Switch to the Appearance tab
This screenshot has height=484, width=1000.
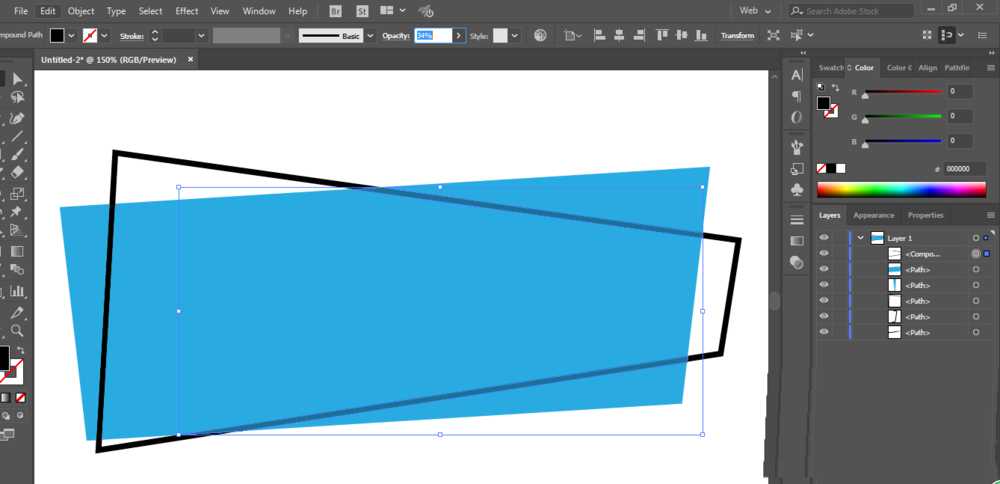coord(874,216)
